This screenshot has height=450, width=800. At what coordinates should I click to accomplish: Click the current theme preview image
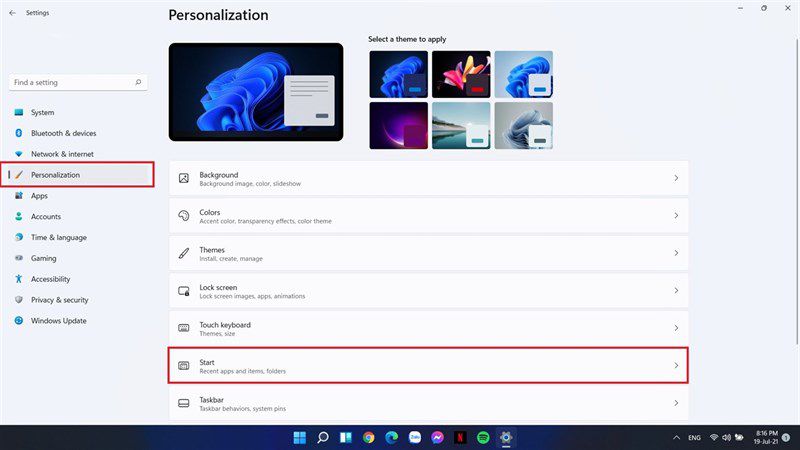pyautogui.click(x=256, y=92)
